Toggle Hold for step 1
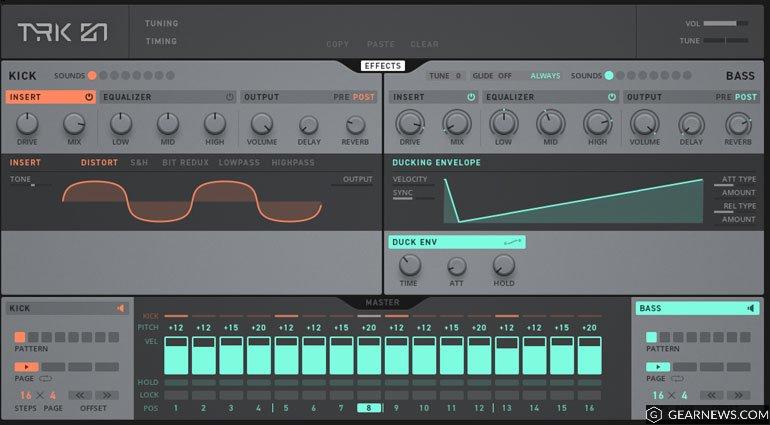This screenshot has width=770, height=425. click(176, 382)
